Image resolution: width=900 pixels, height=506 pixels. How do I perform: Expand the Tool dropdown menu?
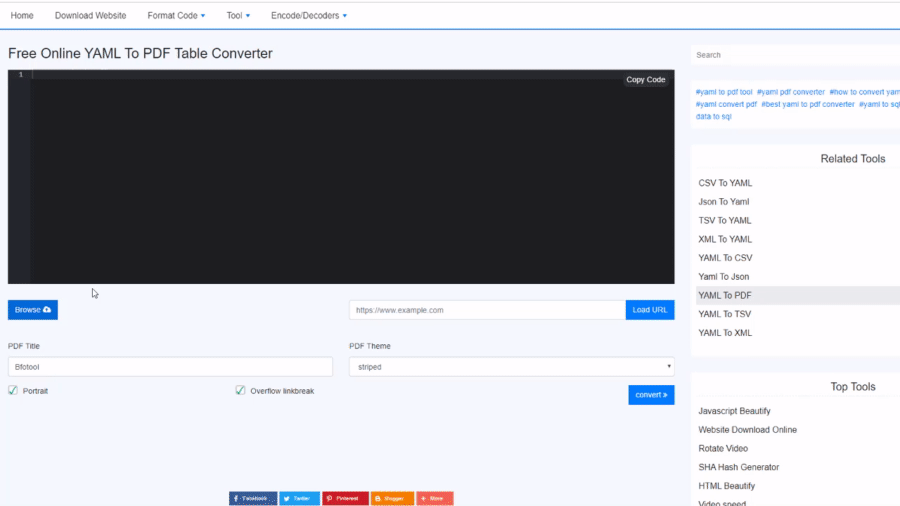(x=238, y=16)
